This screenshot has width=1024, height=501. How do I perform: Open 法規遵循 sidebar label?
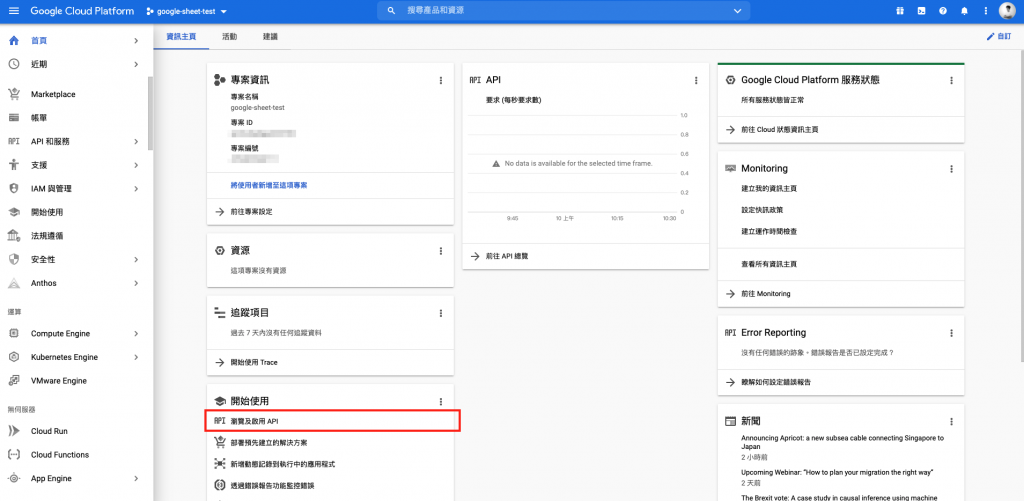[47, 236]
